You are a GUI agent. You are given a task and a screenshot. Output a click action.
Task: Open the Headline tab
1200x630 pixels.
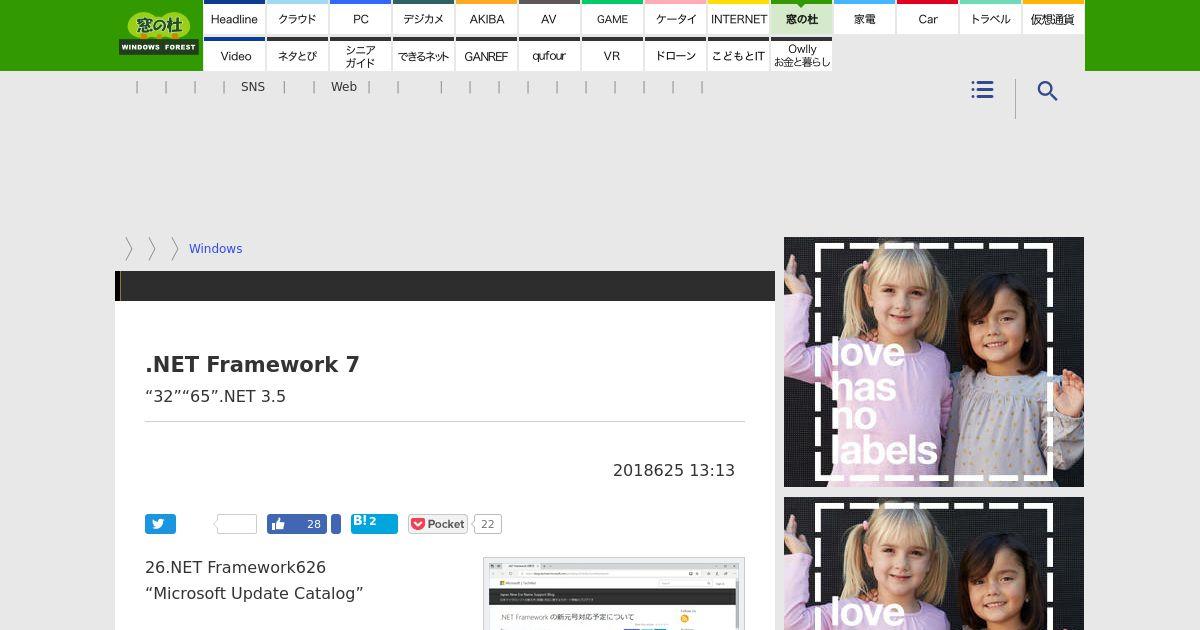[x=234, y=18]
